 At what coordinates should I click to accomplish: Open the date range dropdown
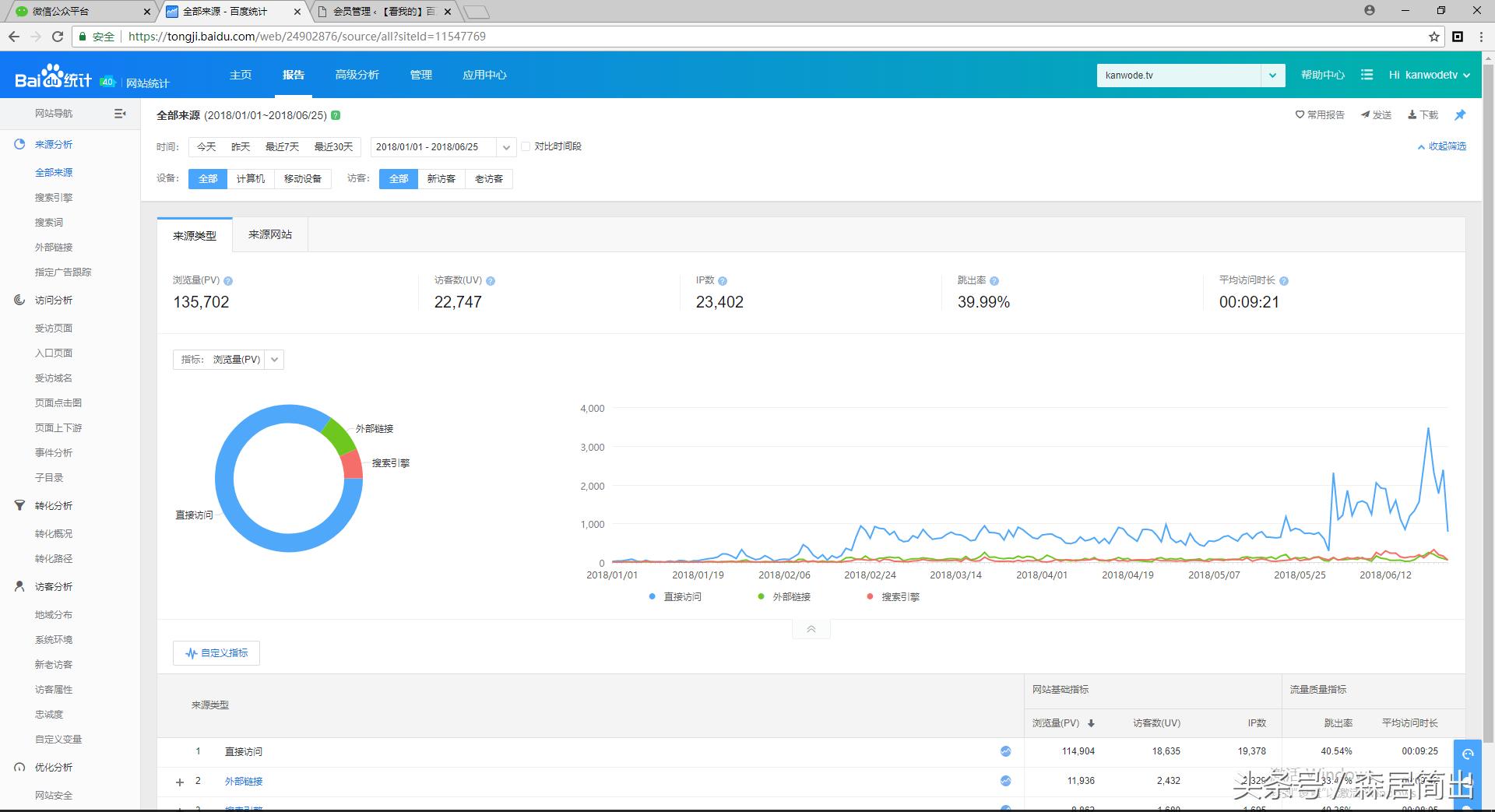[506, 147]
